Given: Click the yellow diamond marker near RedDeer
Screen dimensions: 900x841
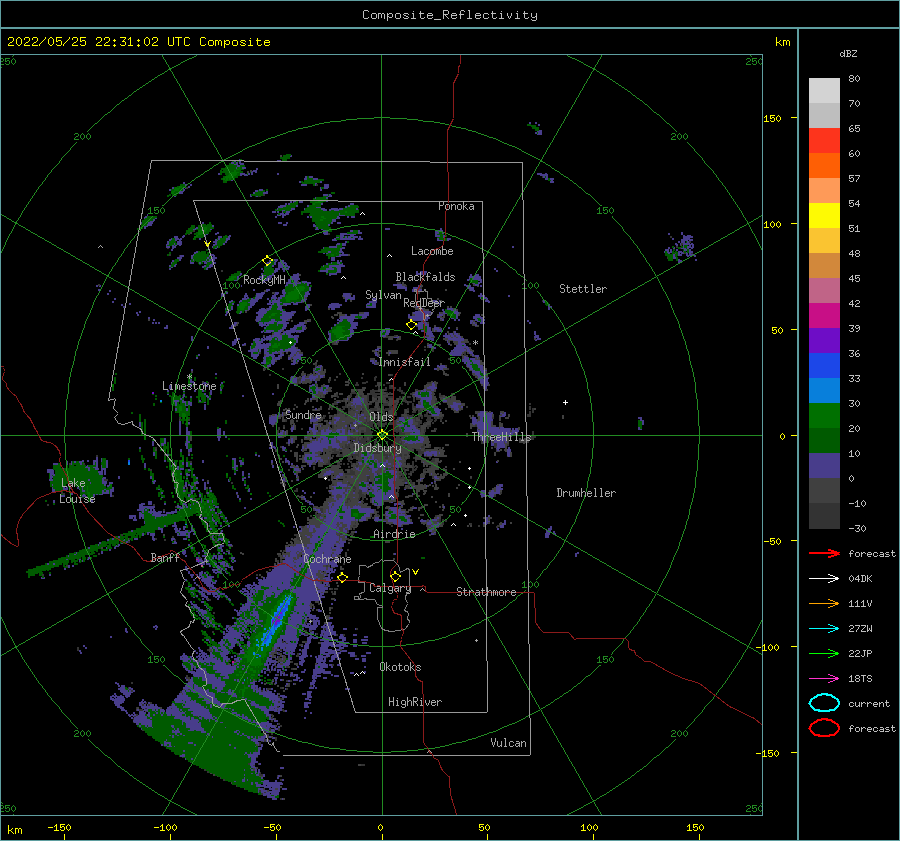Looking at the screenshot, I should point(412,325).
